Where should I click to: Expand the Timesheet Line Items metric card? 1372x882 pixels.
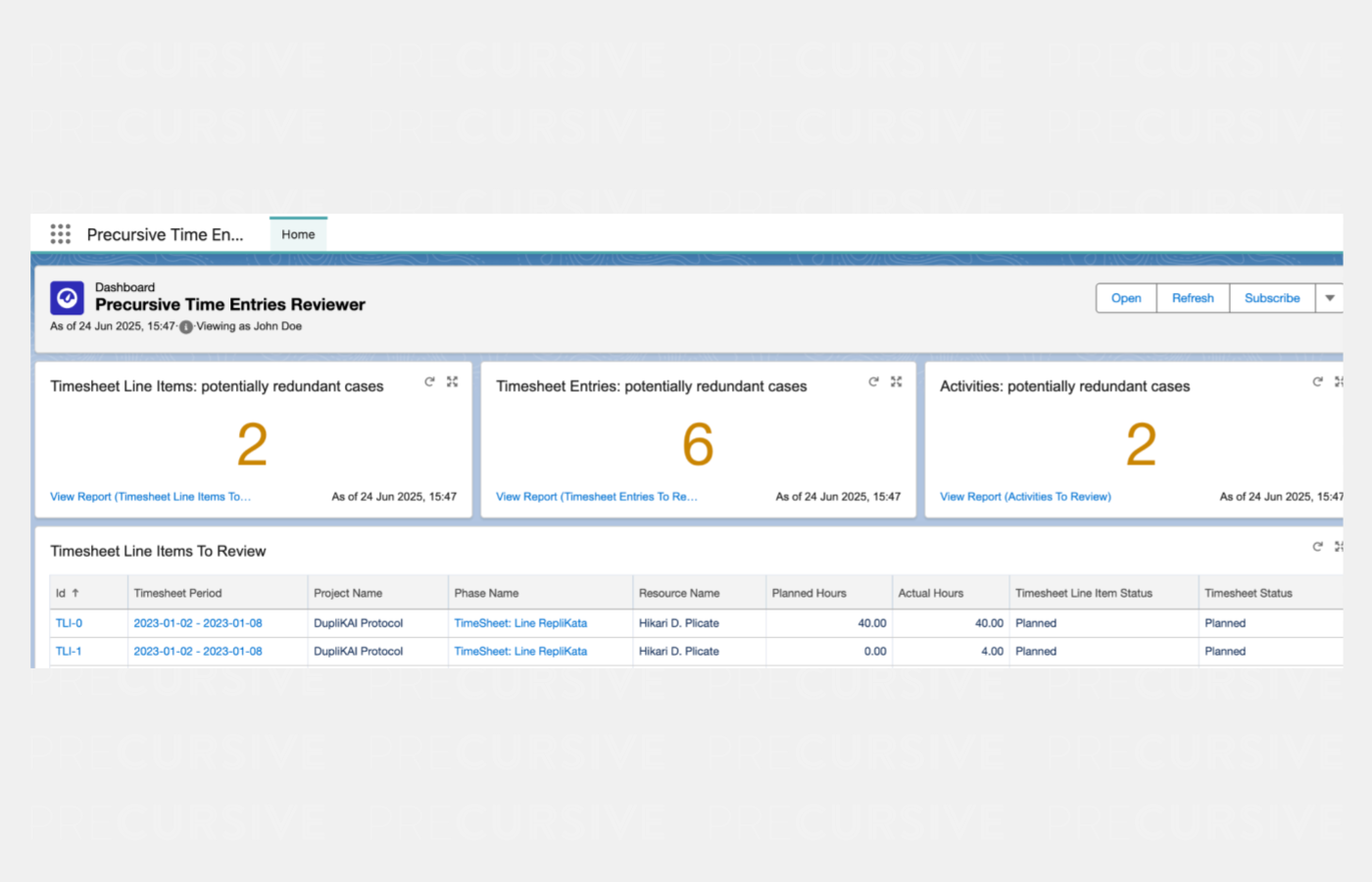[x=452, y=382]
